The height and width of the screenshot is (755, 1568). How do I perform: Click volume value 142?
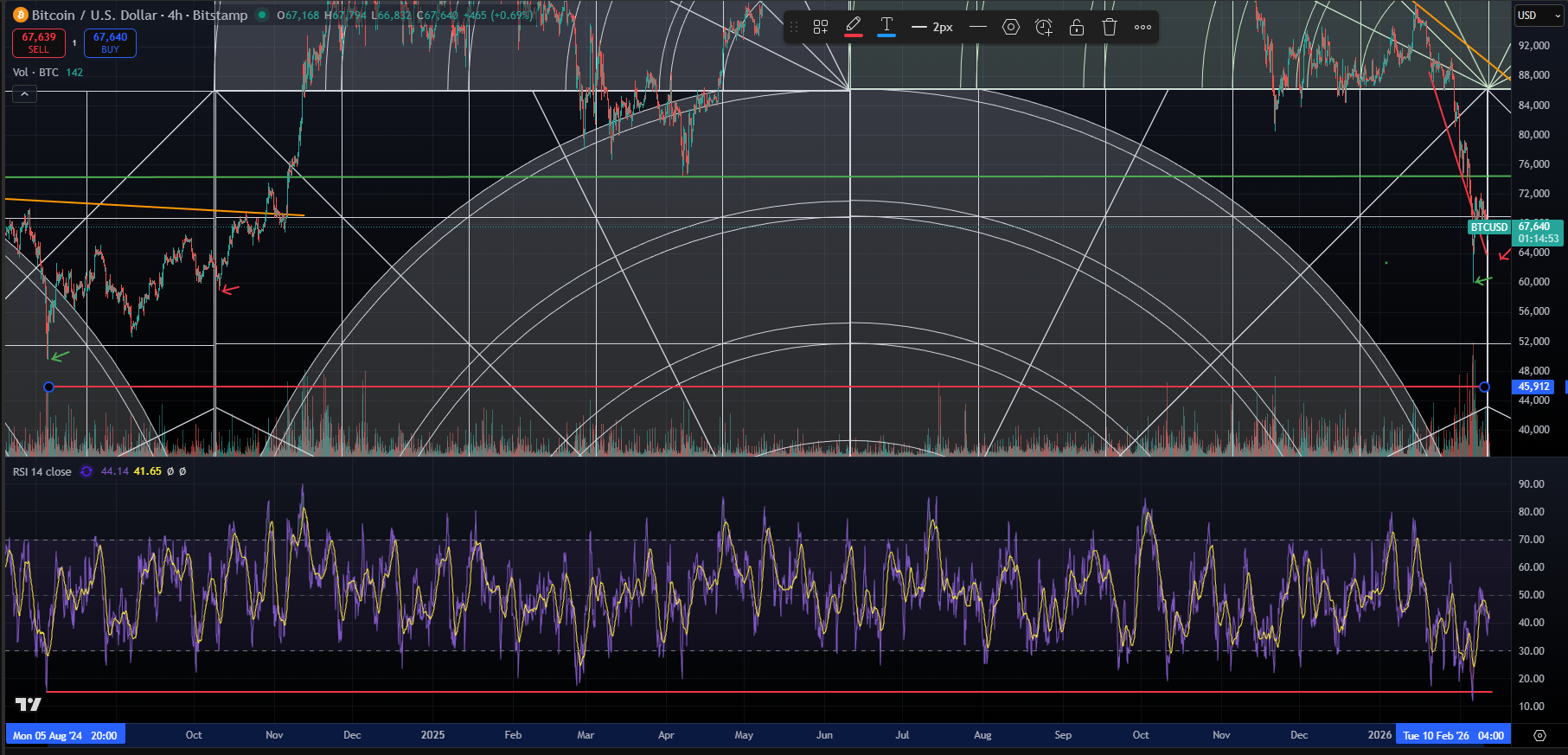[x=74, y=72]
